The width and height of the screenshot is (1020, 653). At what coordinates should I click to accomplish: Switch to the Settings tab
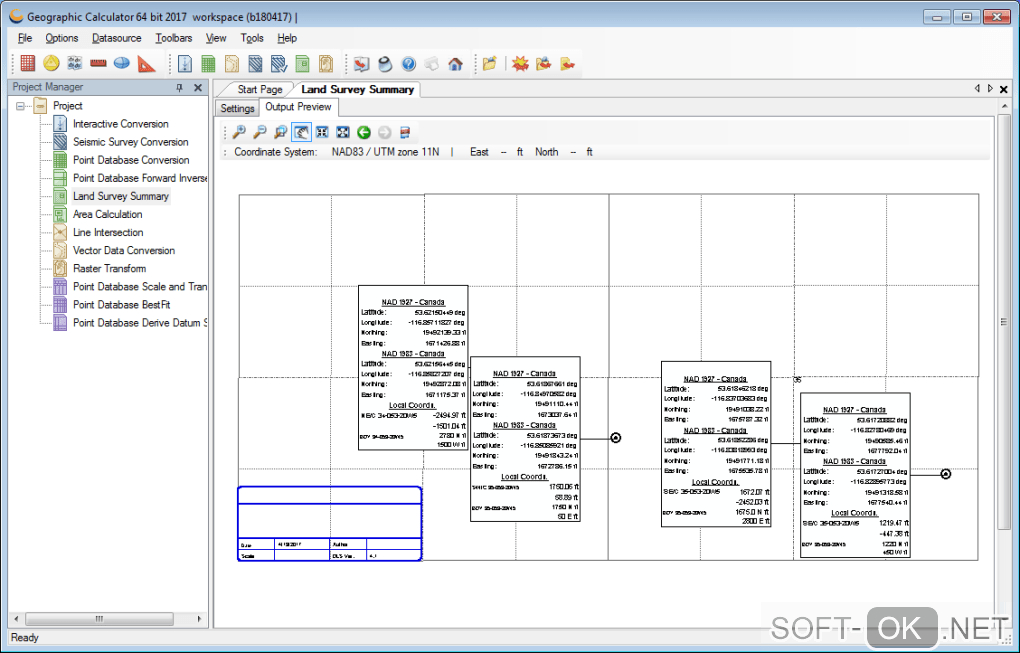point(237,108)
